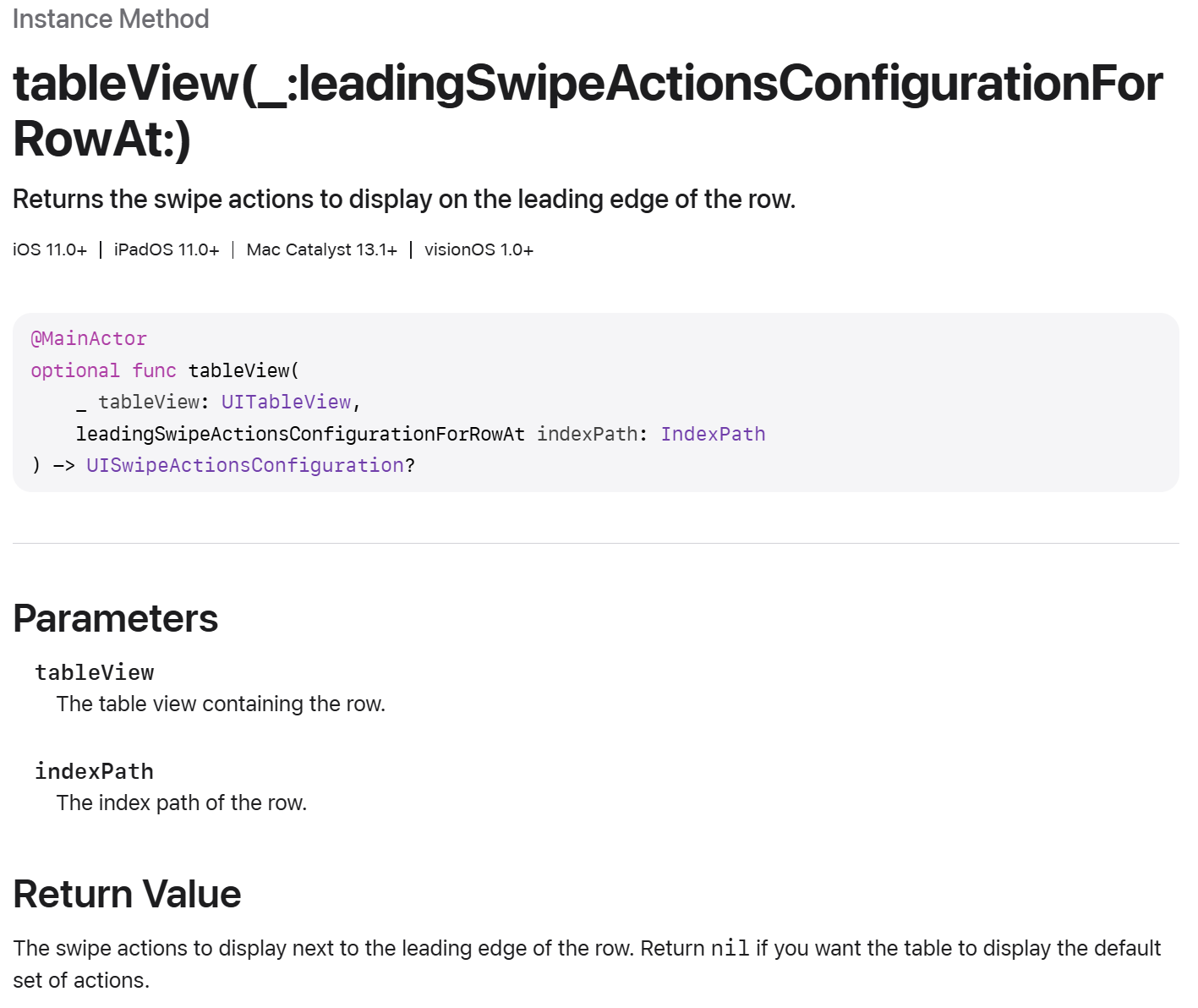
Task: Click the 'func' keyword in declaration
Action: tap(154, 370)
